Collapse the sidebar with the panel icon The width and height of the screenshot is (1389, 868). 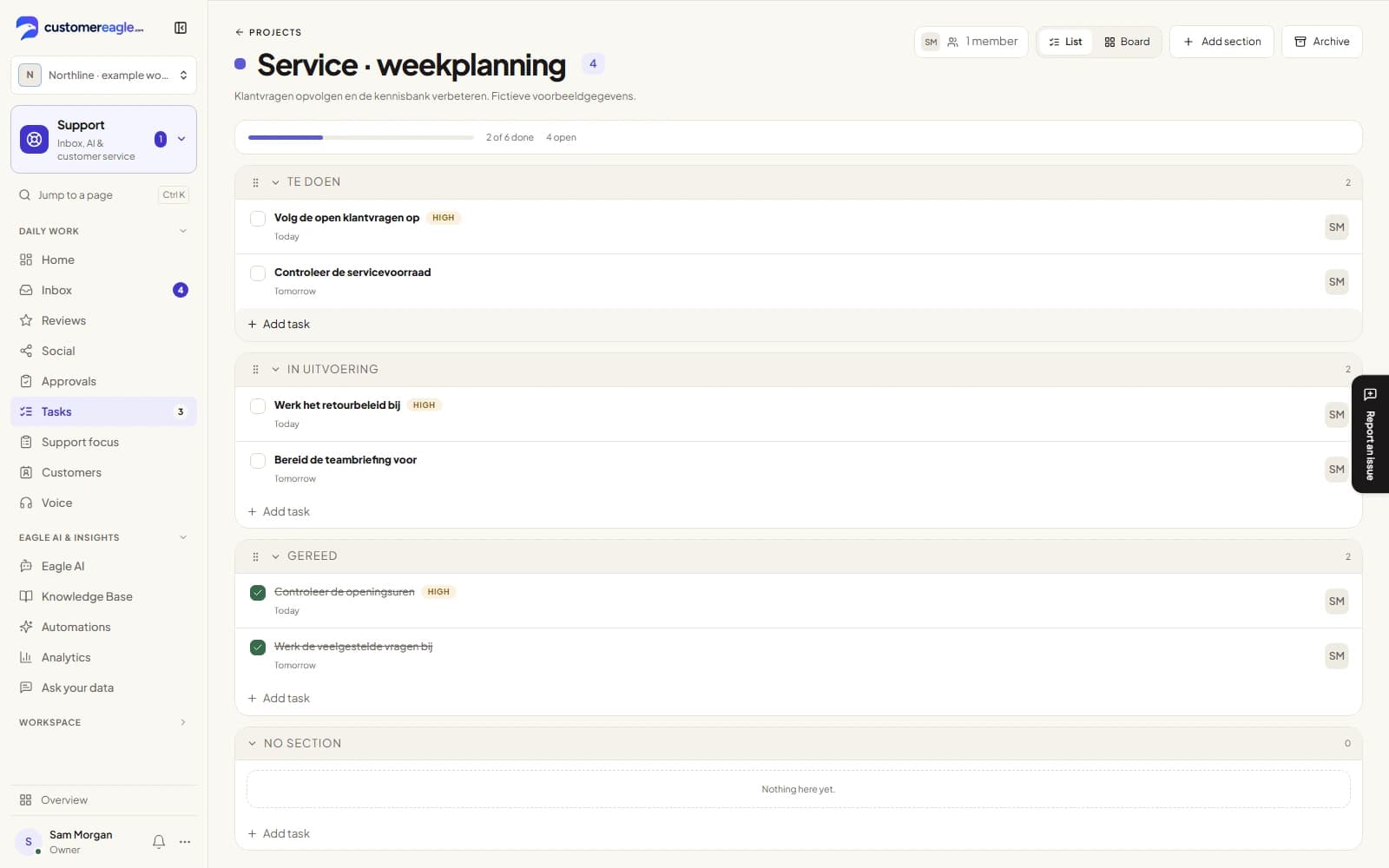tap(181, 28)
